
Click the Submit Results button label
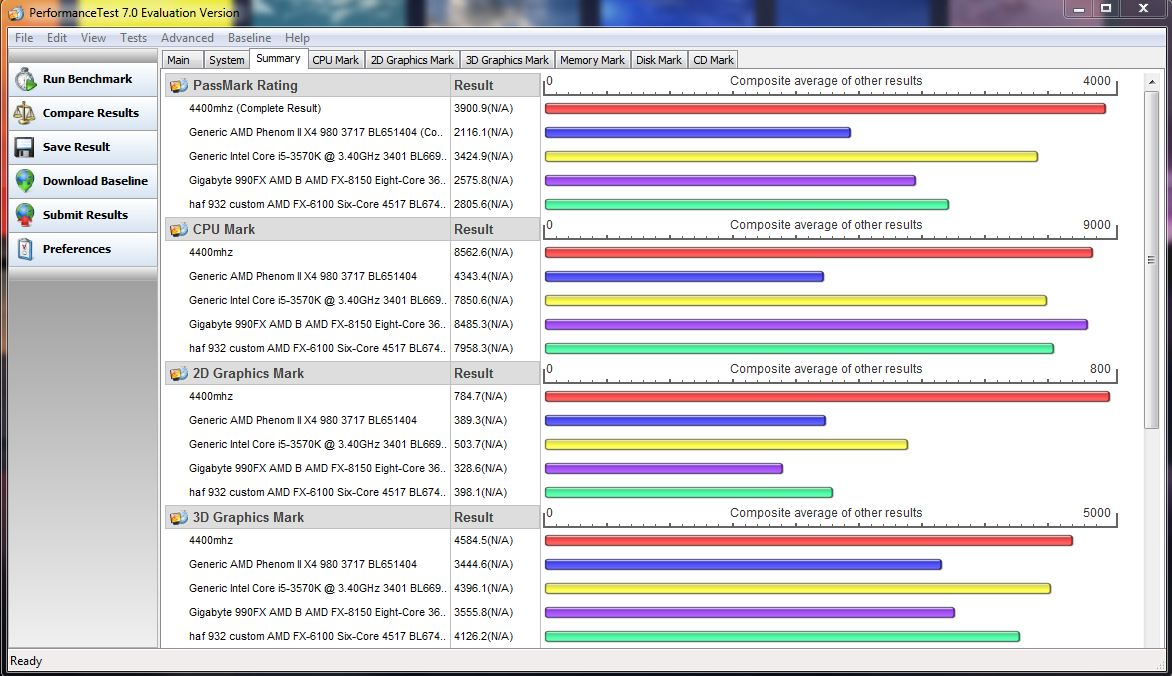pos(85,215)
